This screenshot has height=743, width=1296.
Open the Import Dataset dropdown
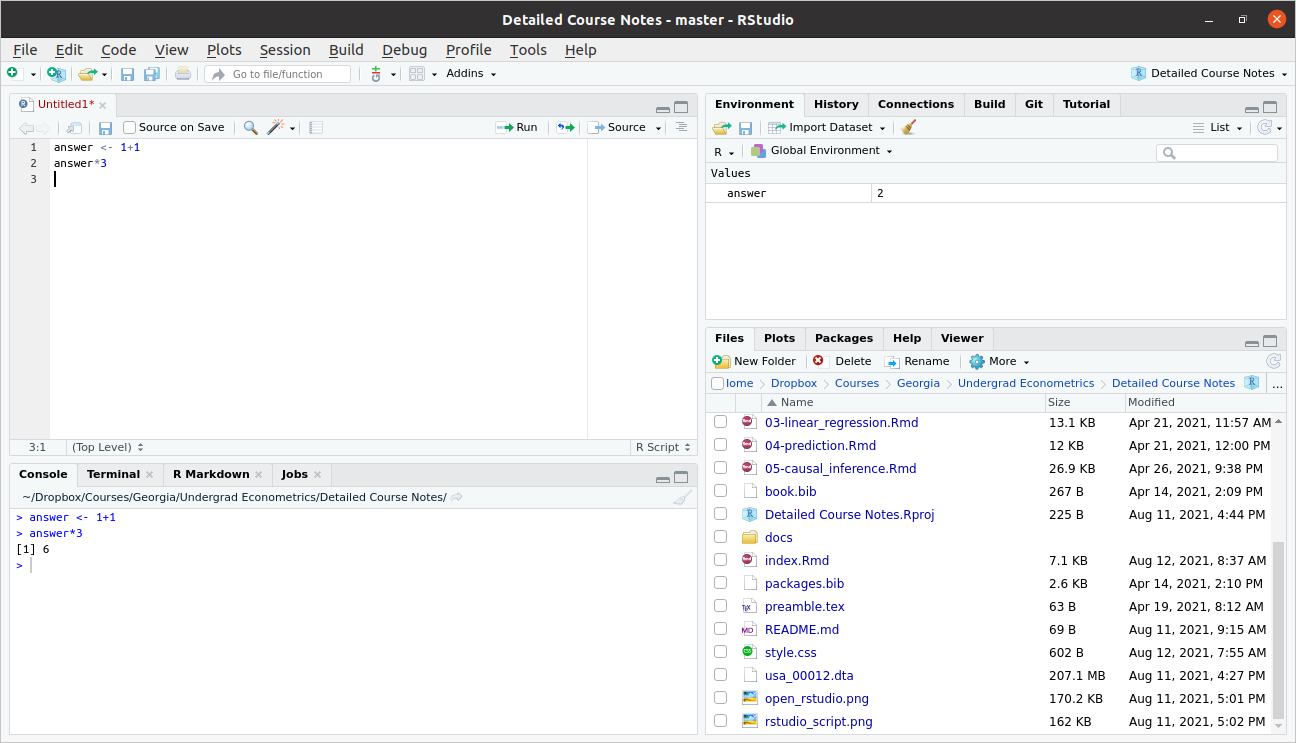[x=827, y=127]
